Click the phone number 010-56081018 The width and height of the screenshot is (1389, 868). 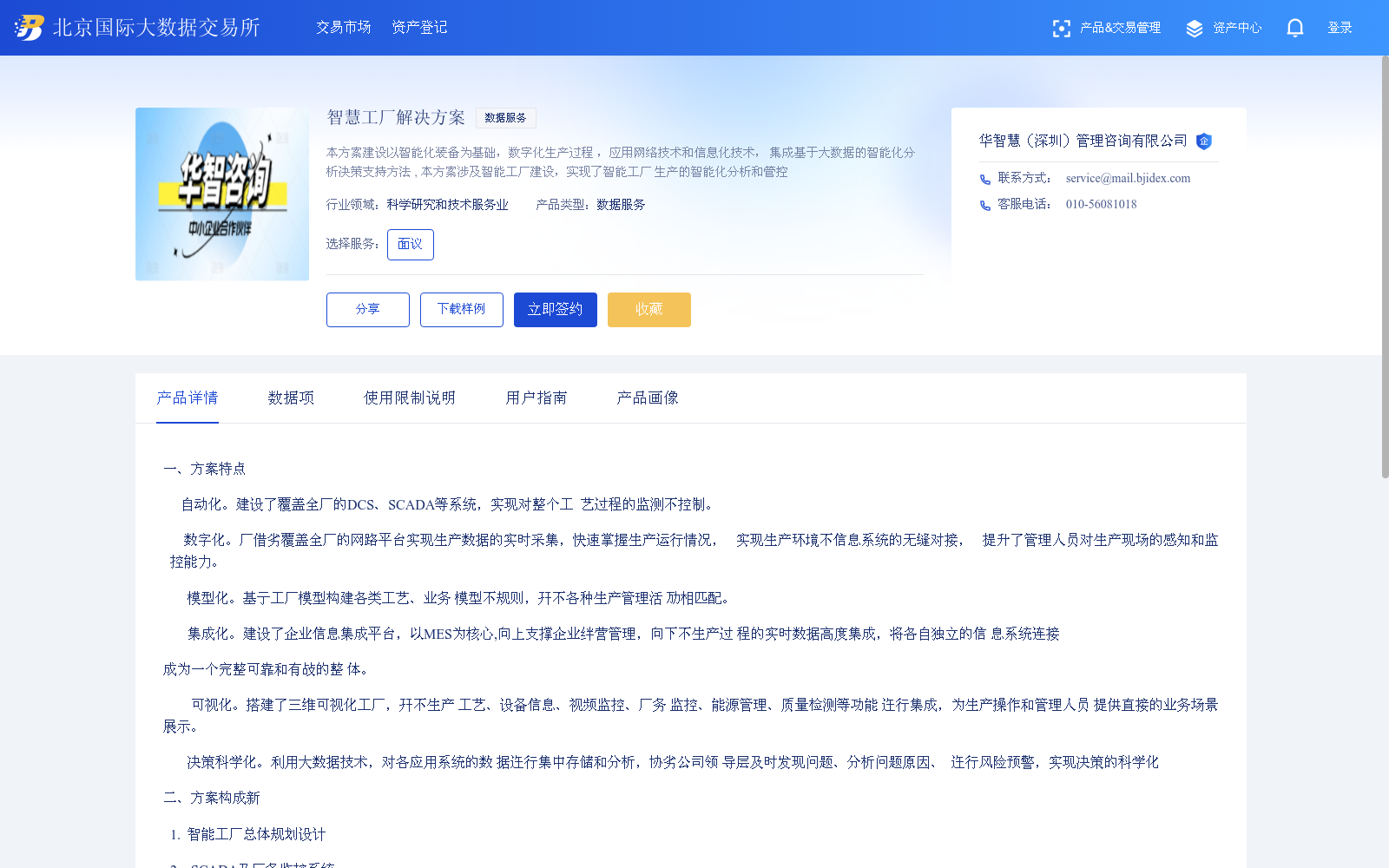[1101, 205]
